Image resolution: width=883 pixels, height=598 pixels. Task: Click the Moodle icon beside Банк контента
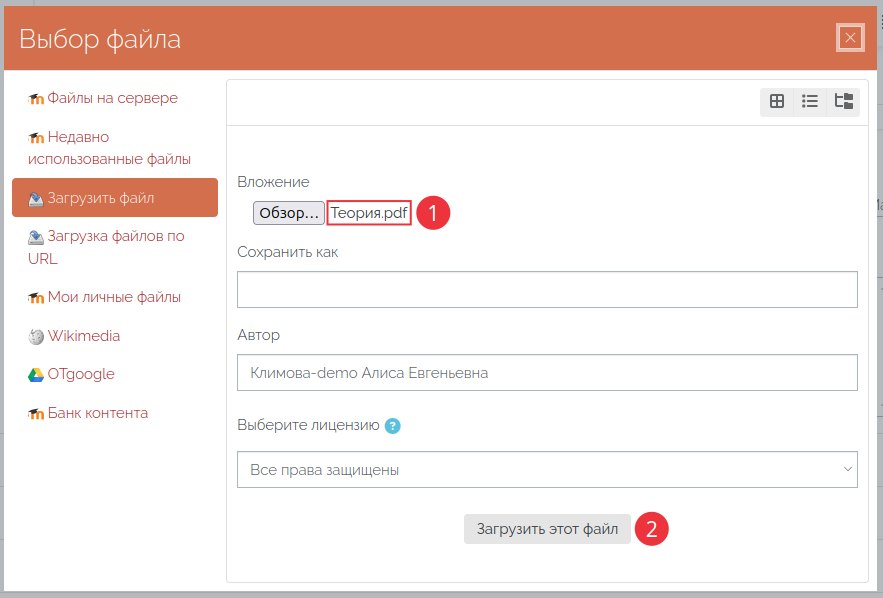coord(36,414)
